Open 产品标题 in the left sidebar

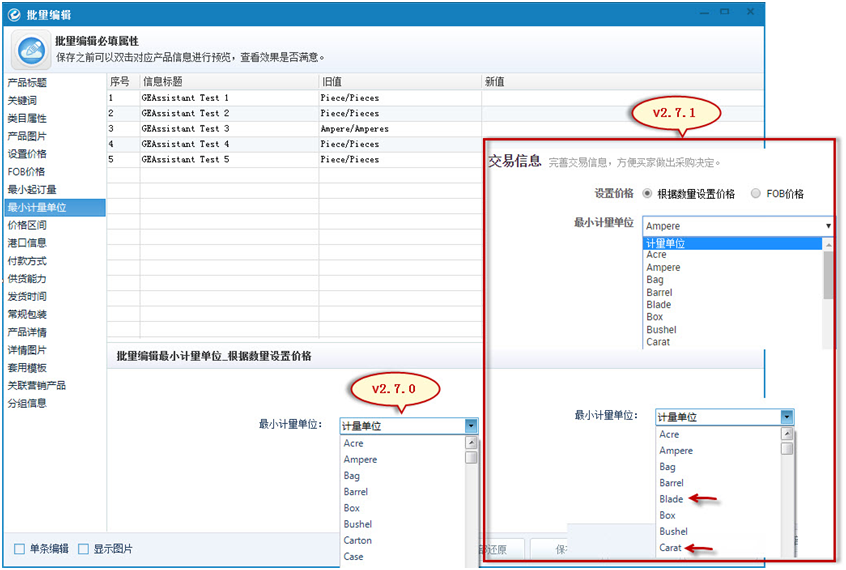tap(27, 82)
